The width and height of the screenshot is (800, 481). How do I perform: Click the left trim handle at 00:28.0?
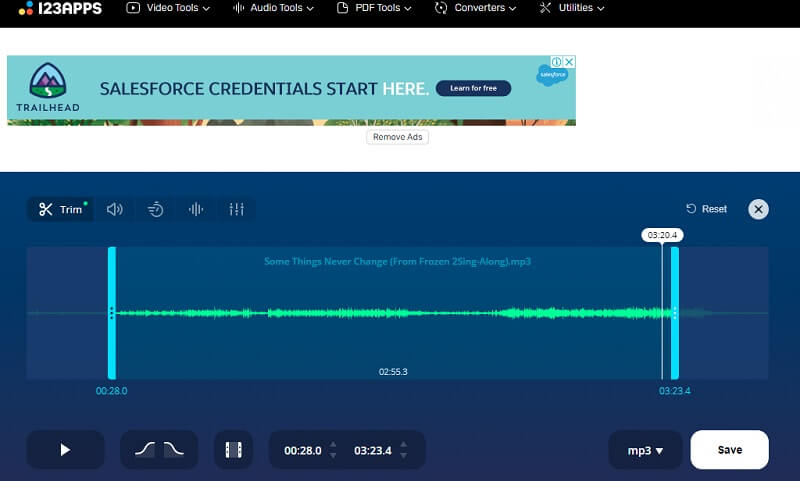pos(112,312)
